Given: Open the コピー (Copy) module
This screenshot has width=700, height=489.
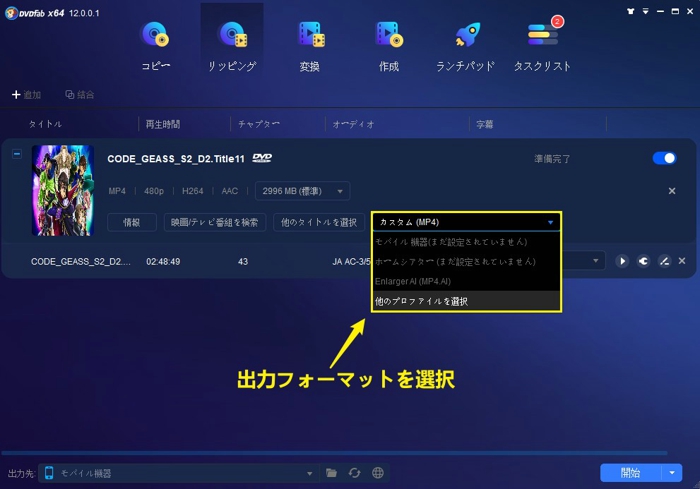Looking at the screenshot, I should 157,45.
